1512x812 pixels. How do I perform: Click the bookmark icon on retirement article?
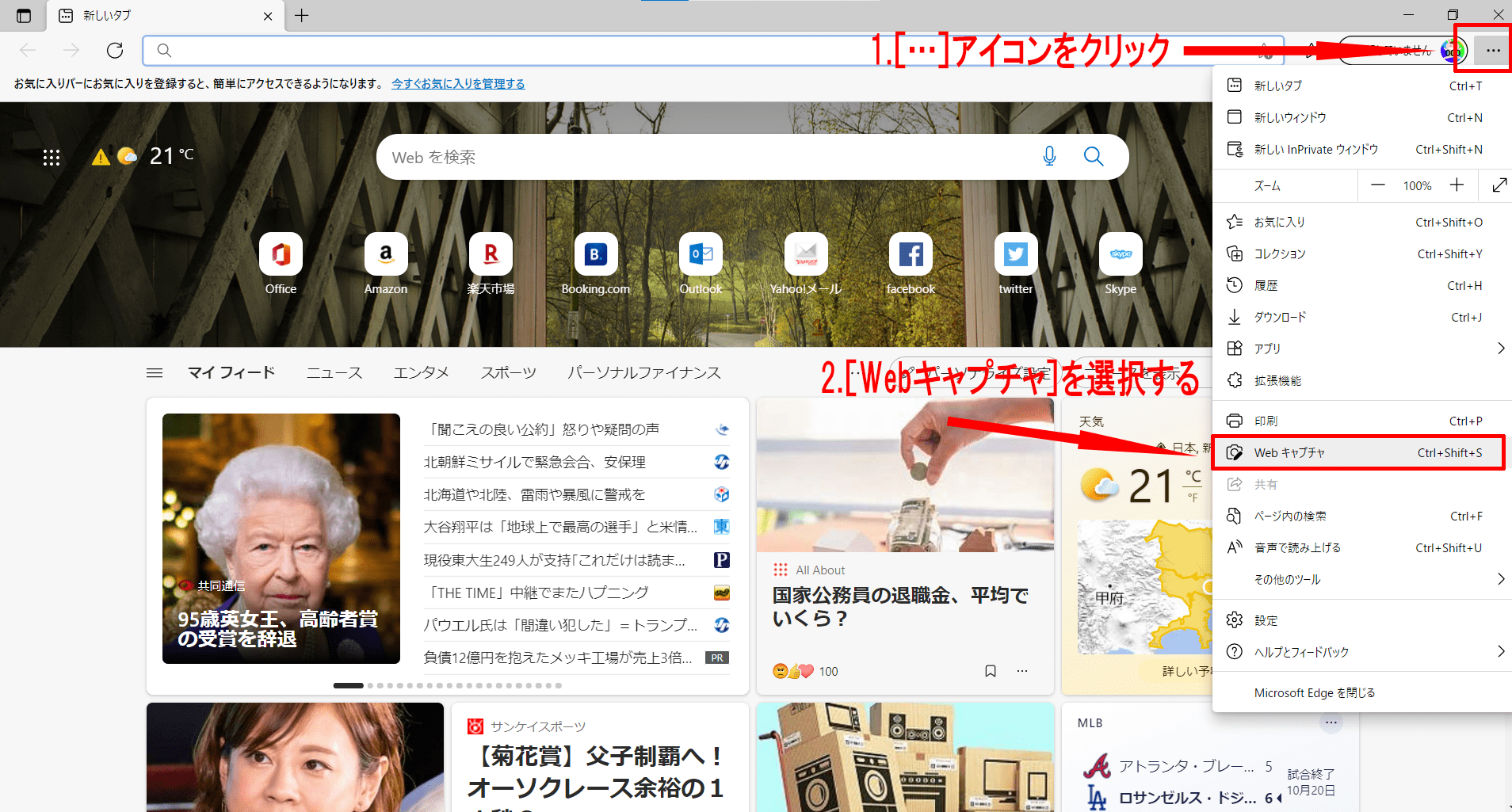[x=990, y=671]
